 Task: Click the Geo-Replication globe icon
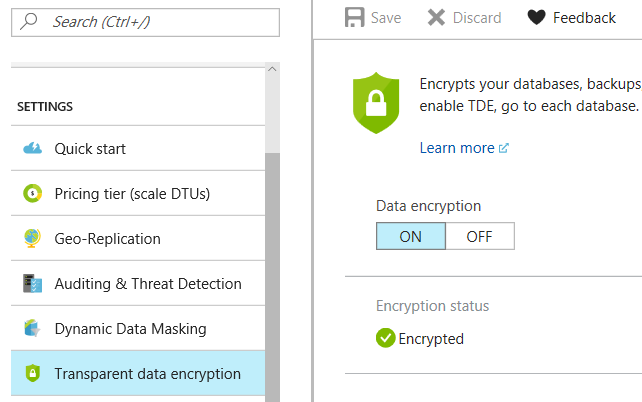pos(32,239)
